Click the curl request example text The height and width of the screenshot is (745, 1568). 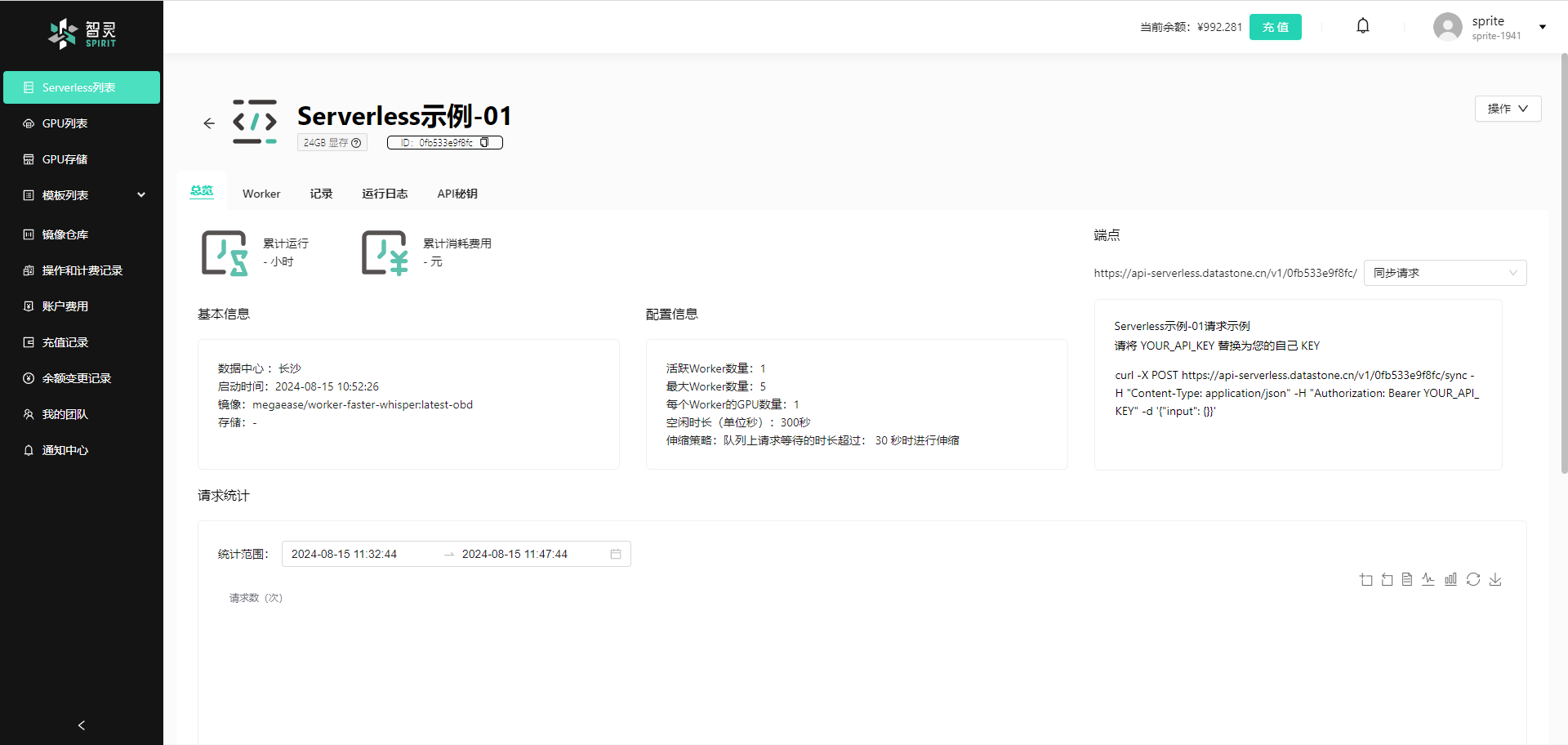click(x=1297, y=393)
